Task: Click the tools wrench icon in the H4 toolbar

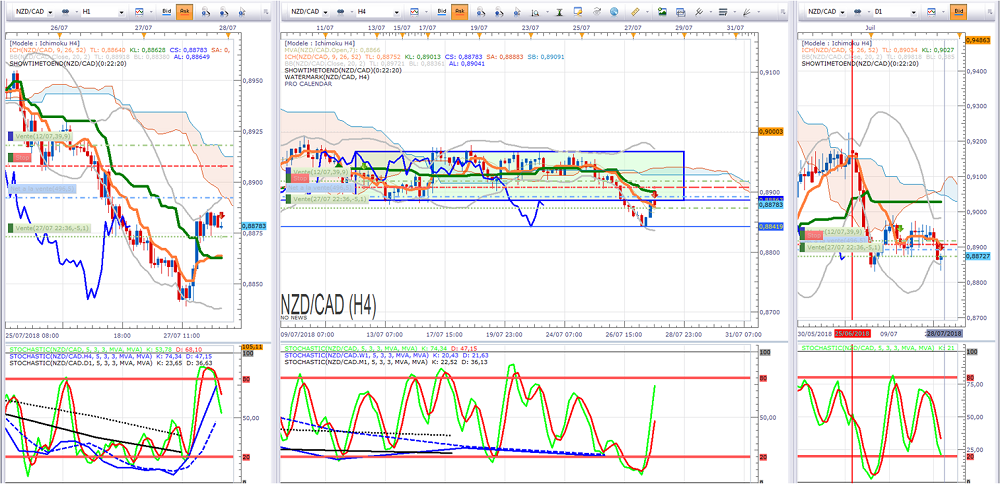Action: pyautogui.click(x=699, y=12)
